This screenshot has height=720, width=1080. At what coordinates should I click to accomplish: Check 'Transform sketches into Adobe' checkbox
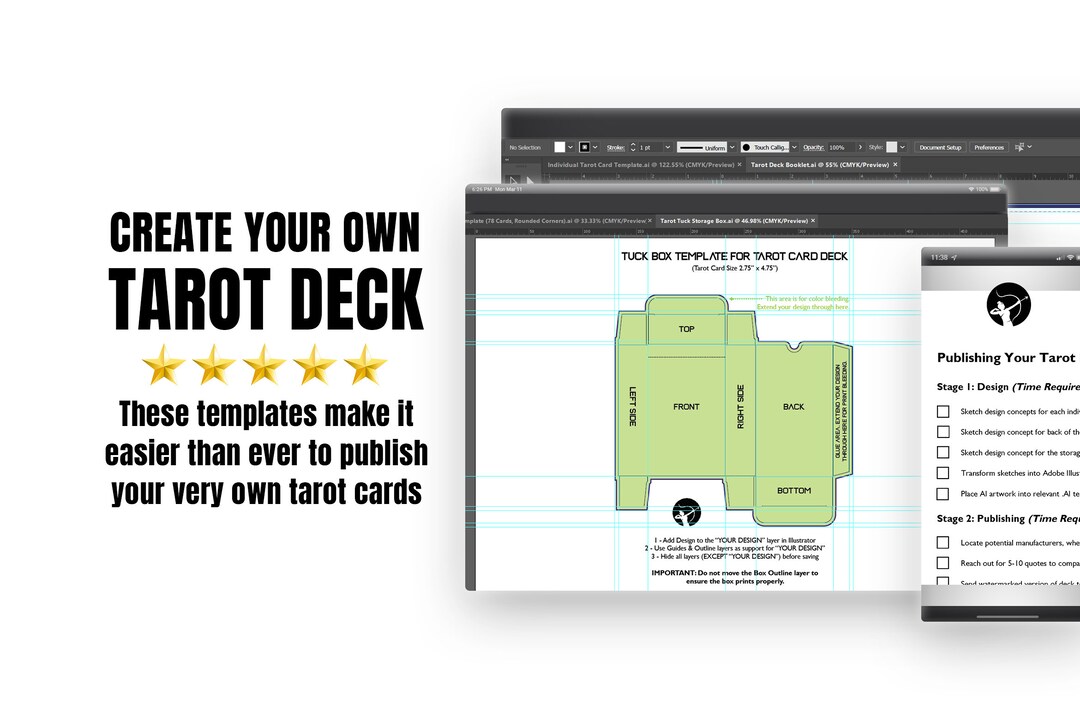click(943, 473)
